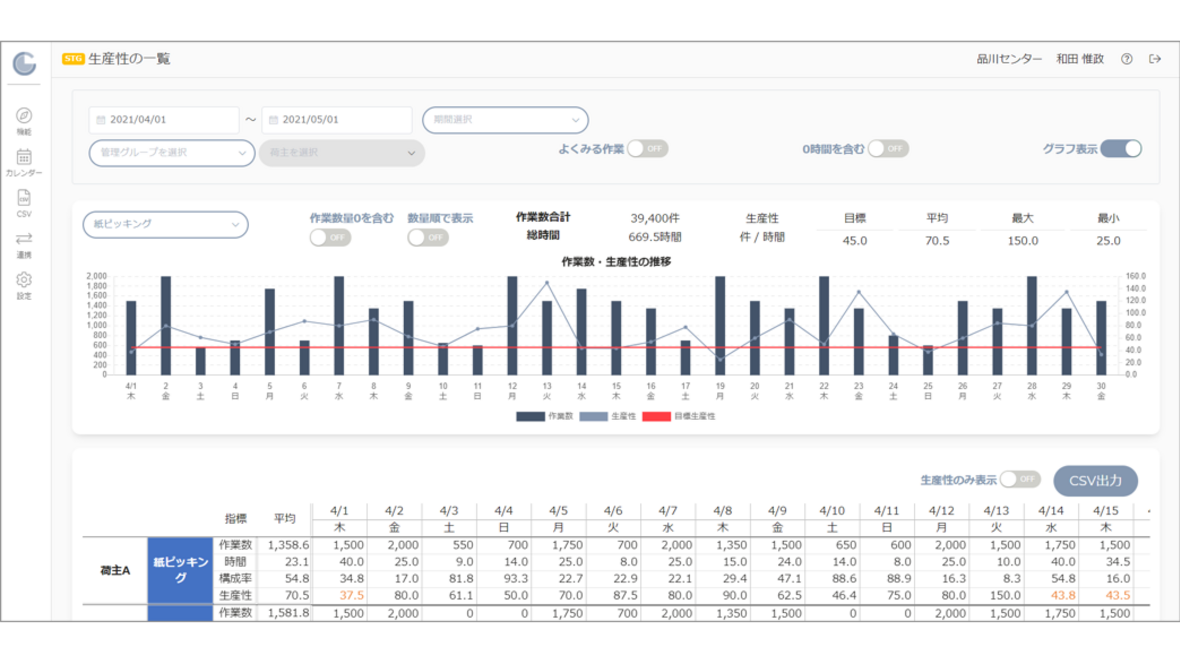Click calendar icon in start date field
The width and height of the screenshot is (1180, 664).
[101, 120]
